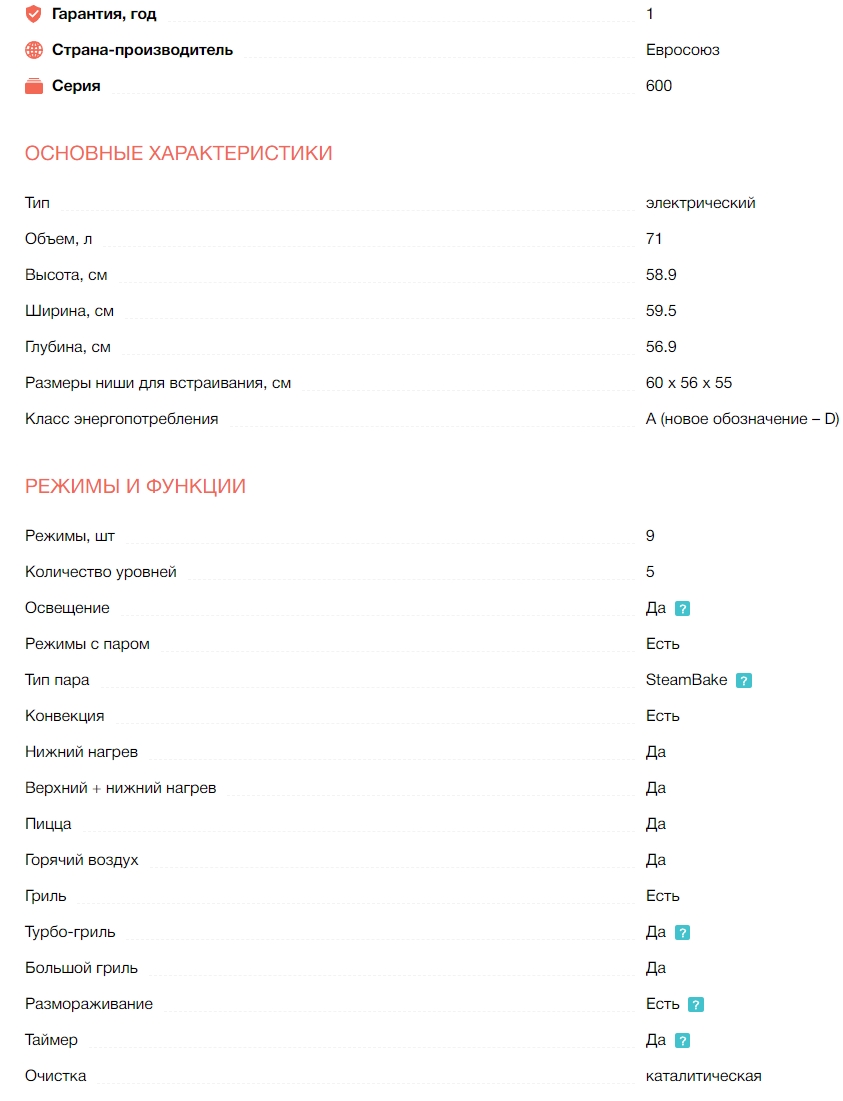Click the warranty shield icon
The height and width of the screenshot is (1101, 843).
34,14
